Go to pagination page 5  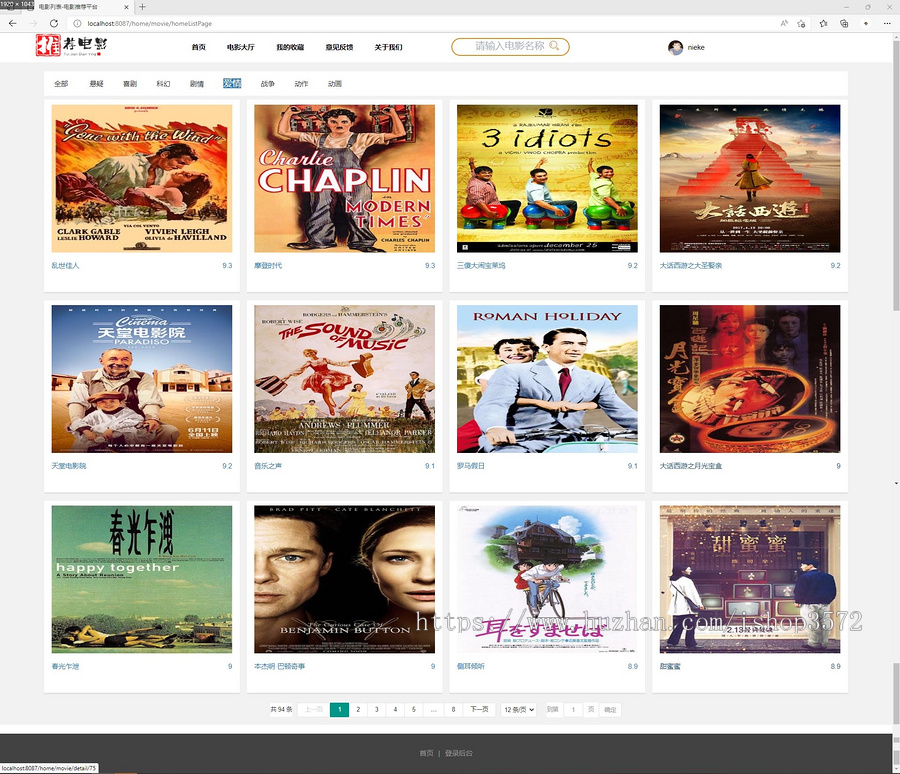pyautogui.click(x=414, y=710)
